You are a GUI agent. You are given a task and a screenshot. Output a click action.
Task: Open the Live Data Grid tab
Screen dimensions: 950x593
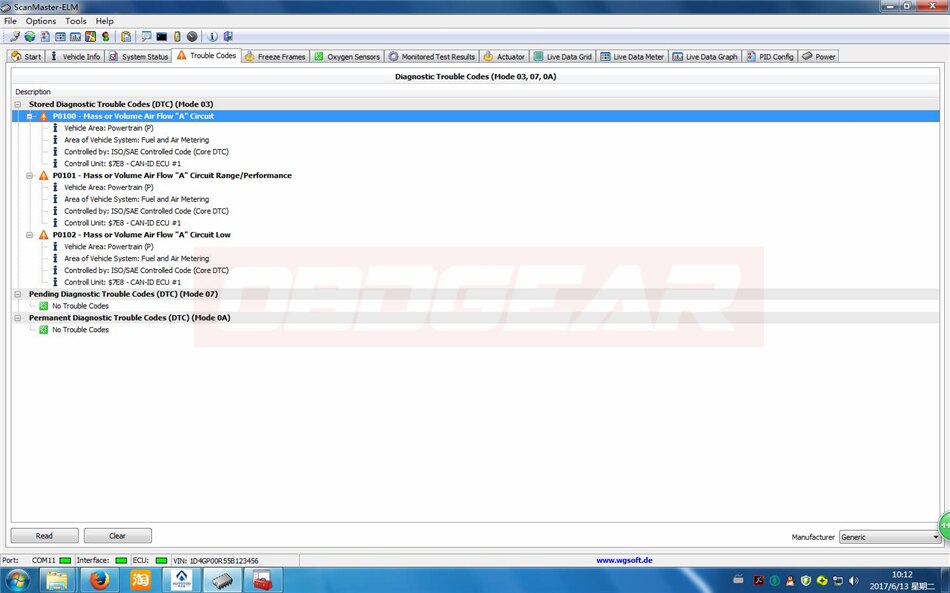point(562,56)
